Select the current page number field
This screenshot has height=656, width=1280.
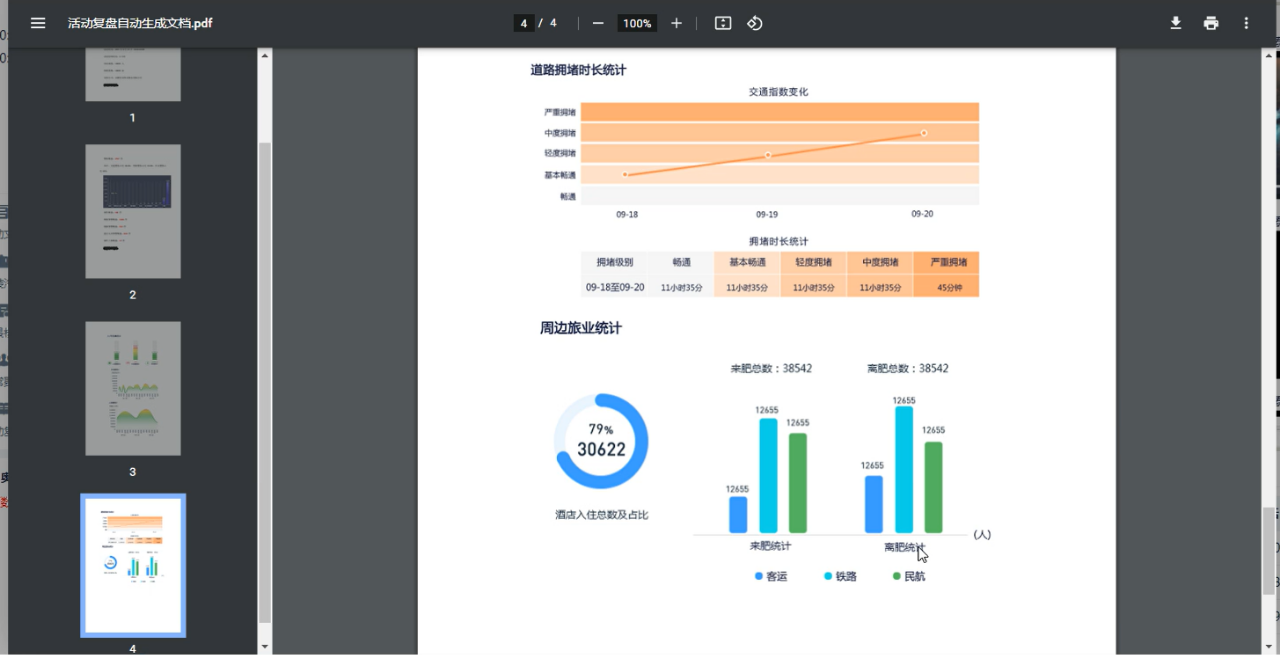coord(523,23)
